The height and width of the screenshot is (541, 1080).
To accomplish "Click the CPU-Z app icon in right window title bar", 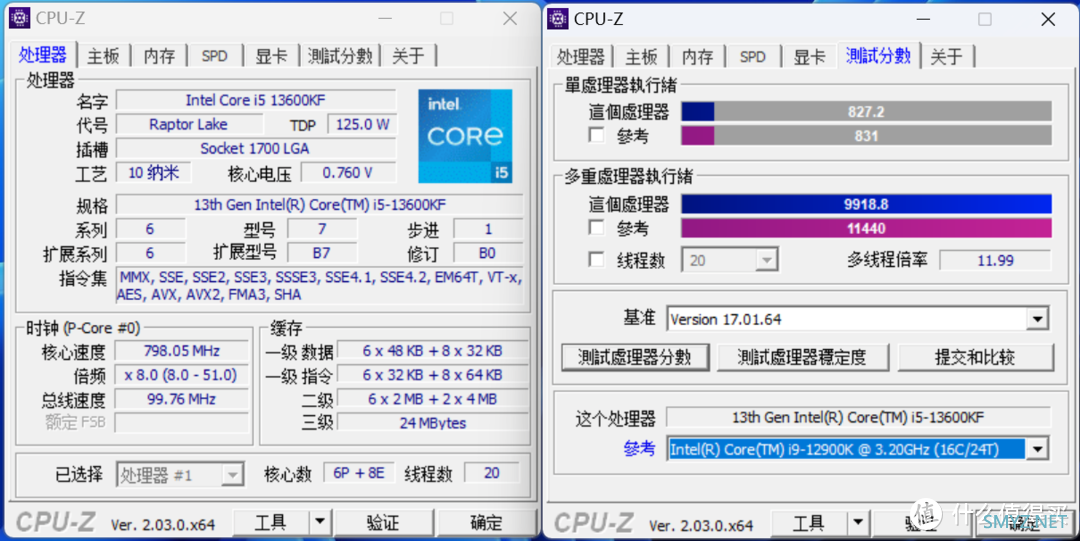I will coord(557,19).
